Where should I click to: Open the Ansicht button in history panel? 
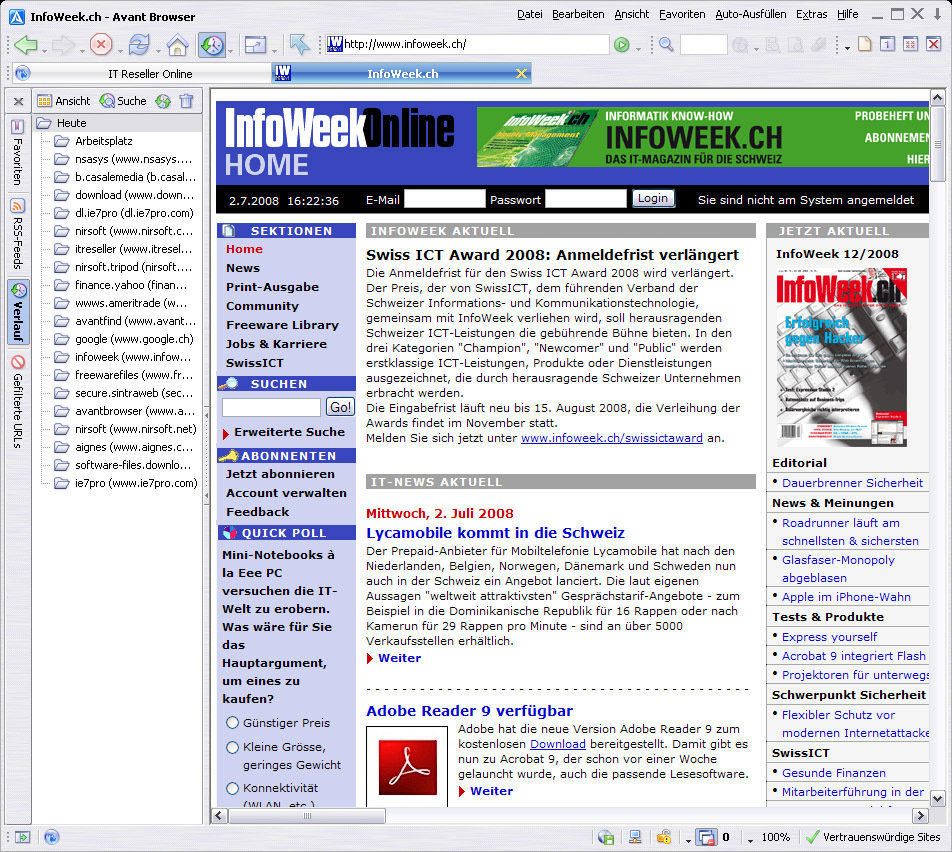click(x=64, y=101)
